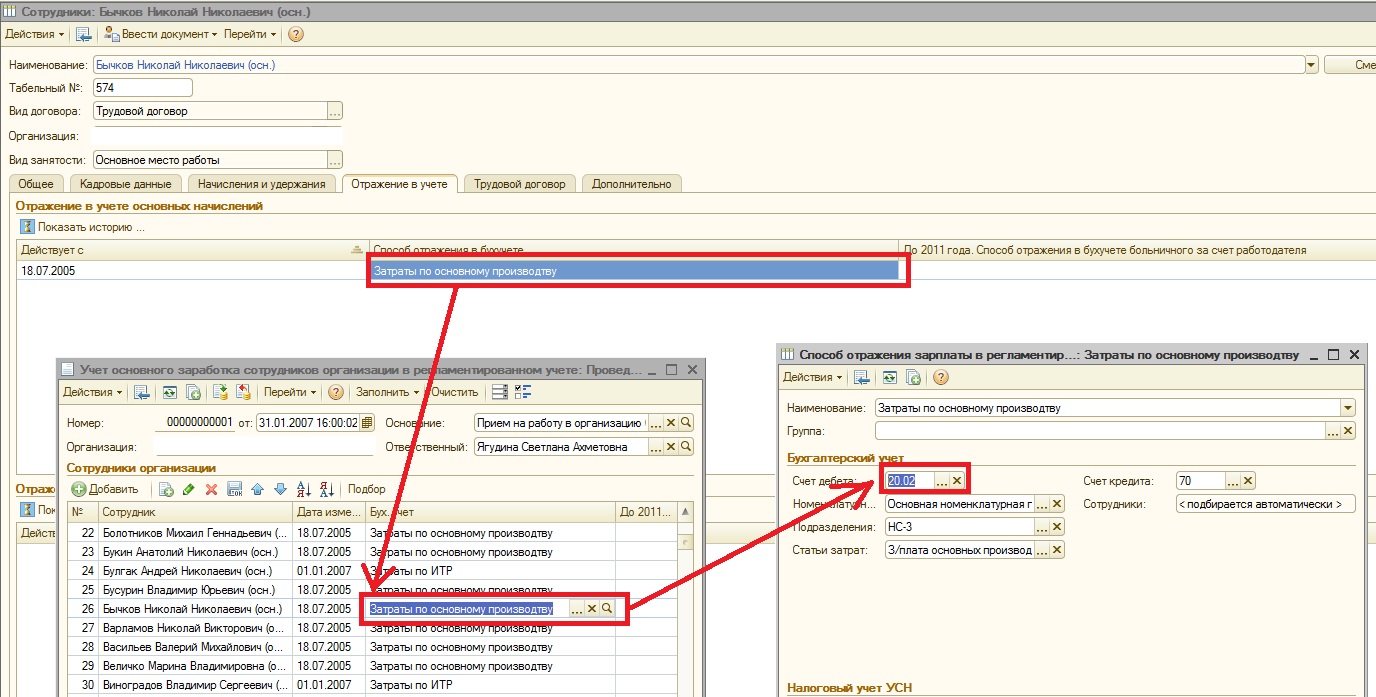Viewport: 1376px width, 697px height.
Task: Expand Наименование dropdown in Способ отражения window
Action: [x=1348, y=408]
